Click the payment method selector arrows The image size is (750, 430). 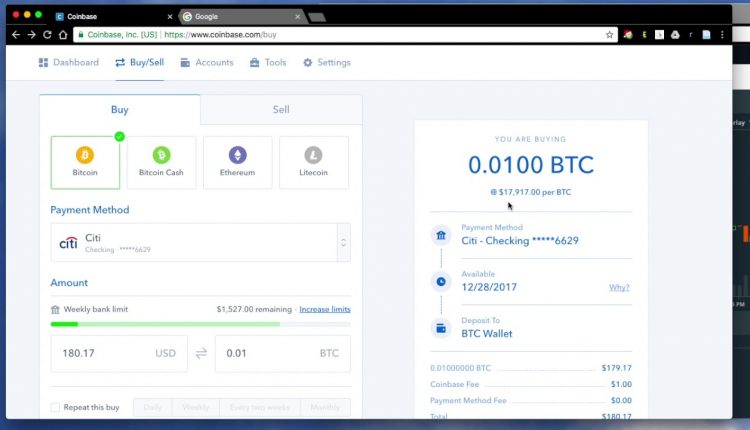[x=343, y=243]
